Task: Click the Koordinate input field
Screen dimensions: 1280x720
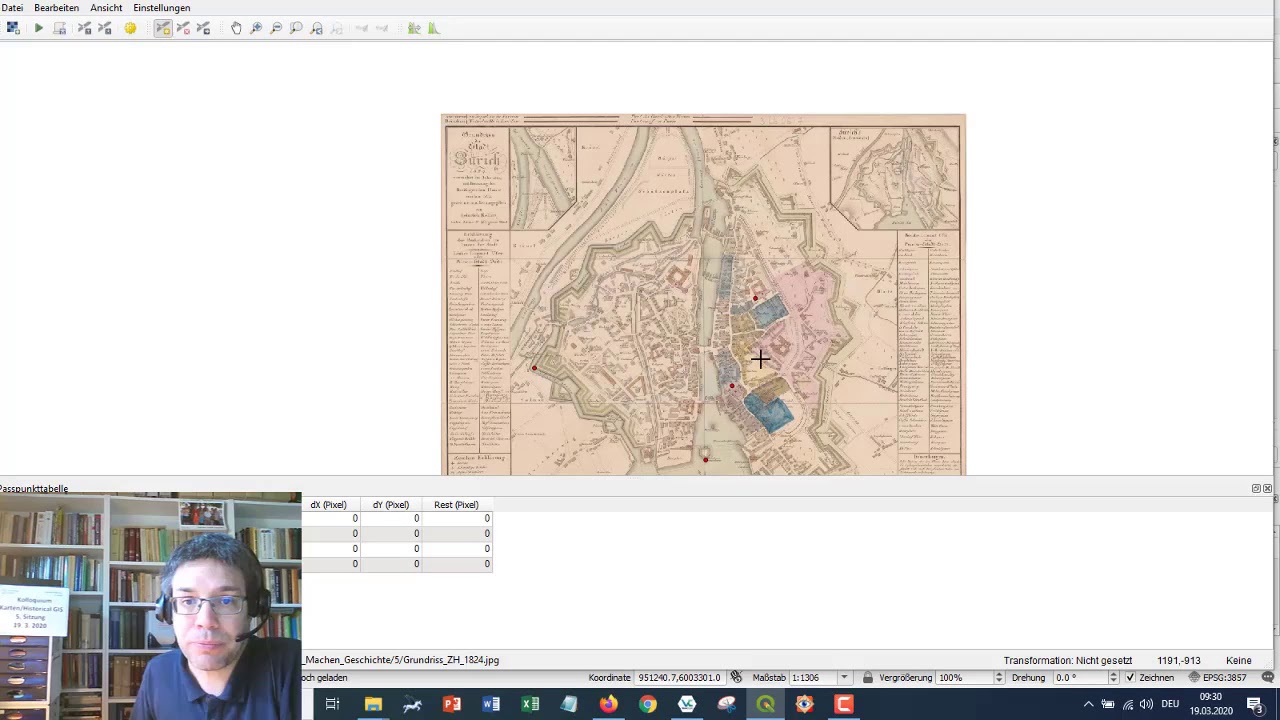Action: [x=679, y=677]
